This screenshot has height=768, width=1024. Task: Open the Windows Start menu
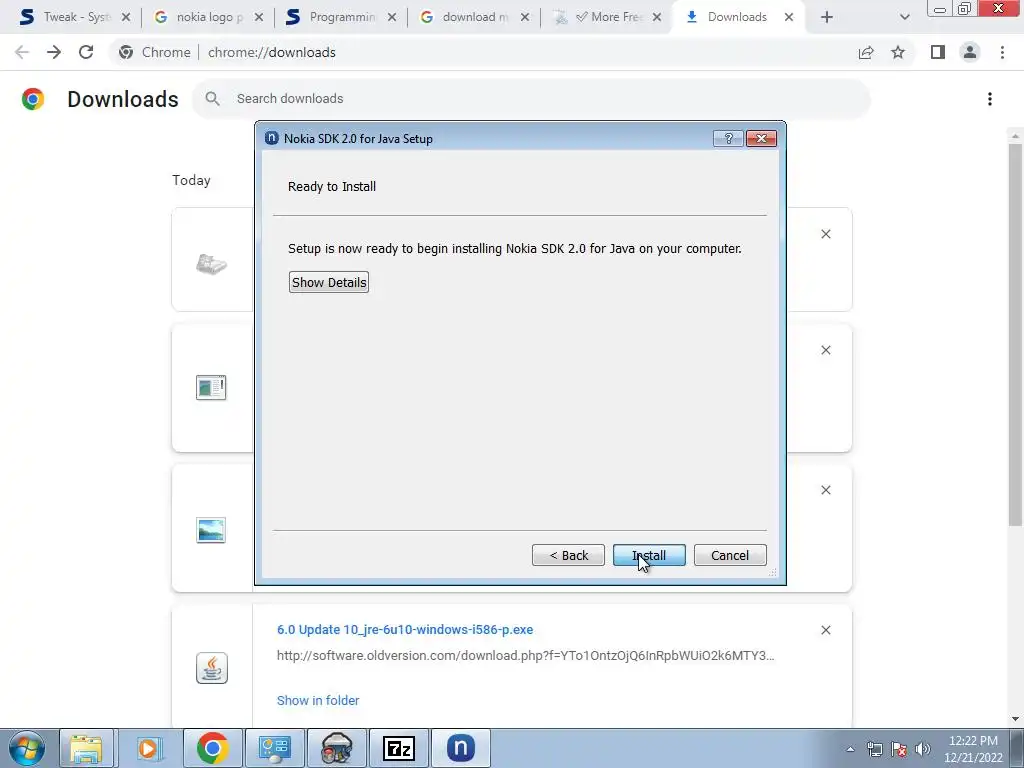click(27, 748)
